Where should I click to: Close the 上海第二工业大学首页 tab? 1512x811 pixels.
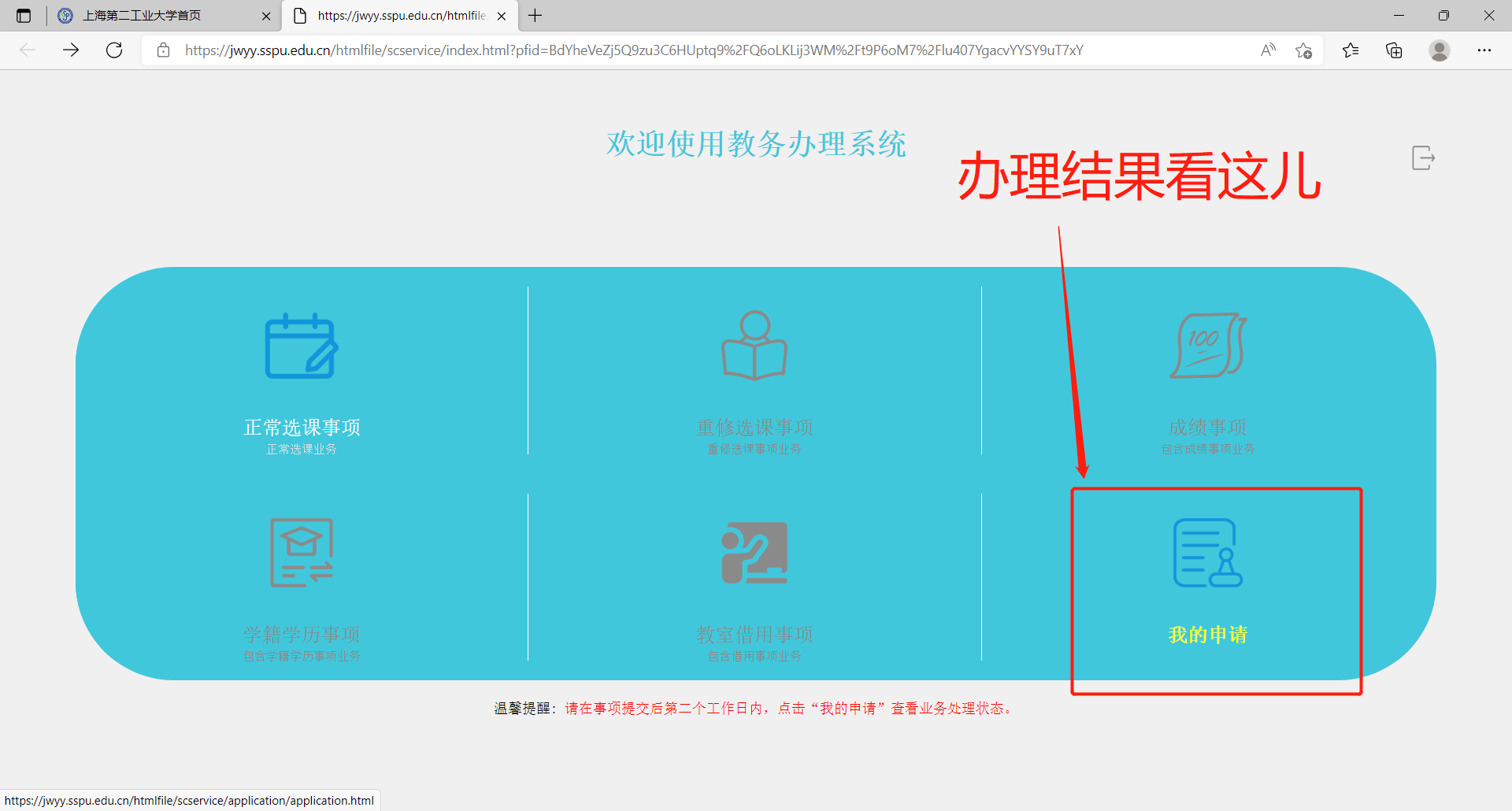click(x=266, y=16)
